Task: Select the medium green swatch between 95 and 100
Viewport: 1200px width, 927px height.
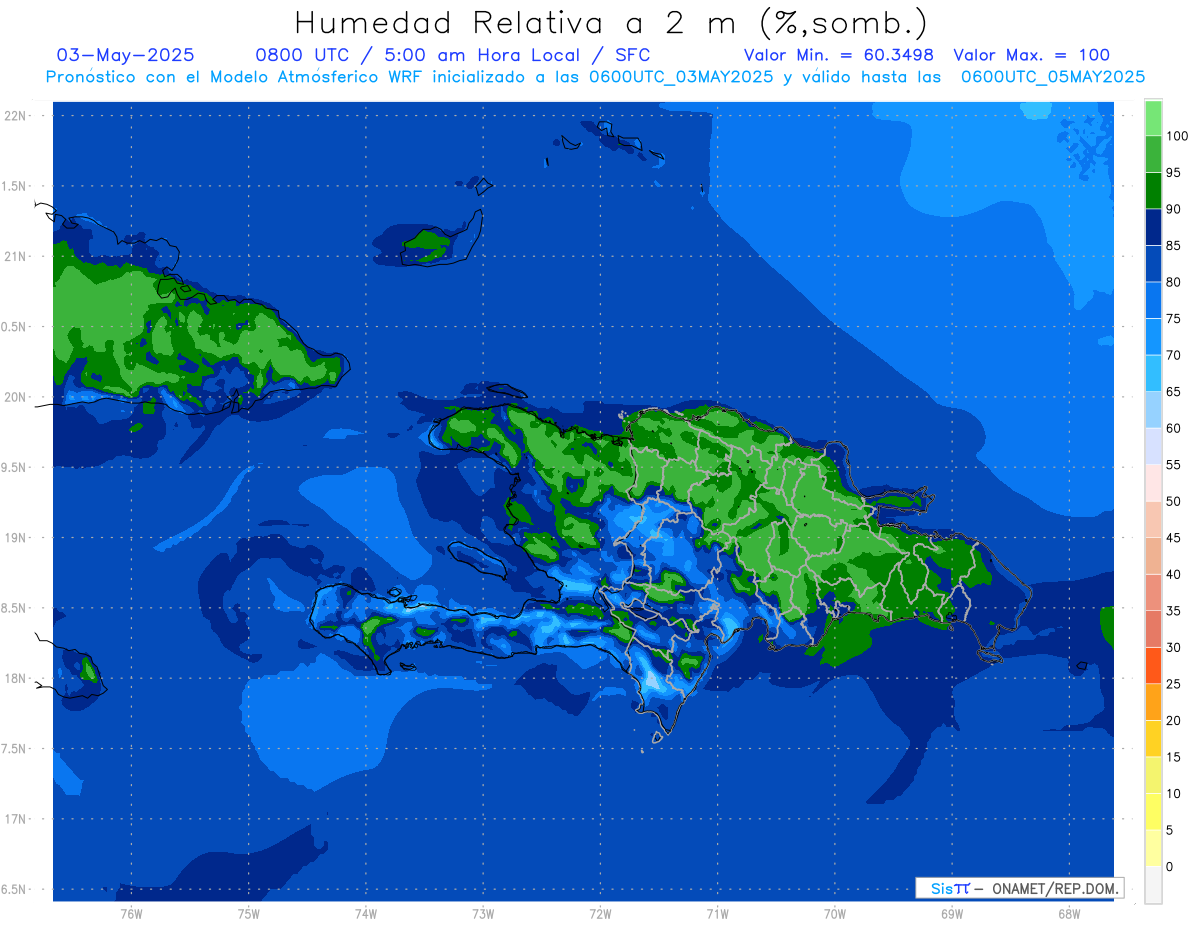Action: pos(1153,155)
